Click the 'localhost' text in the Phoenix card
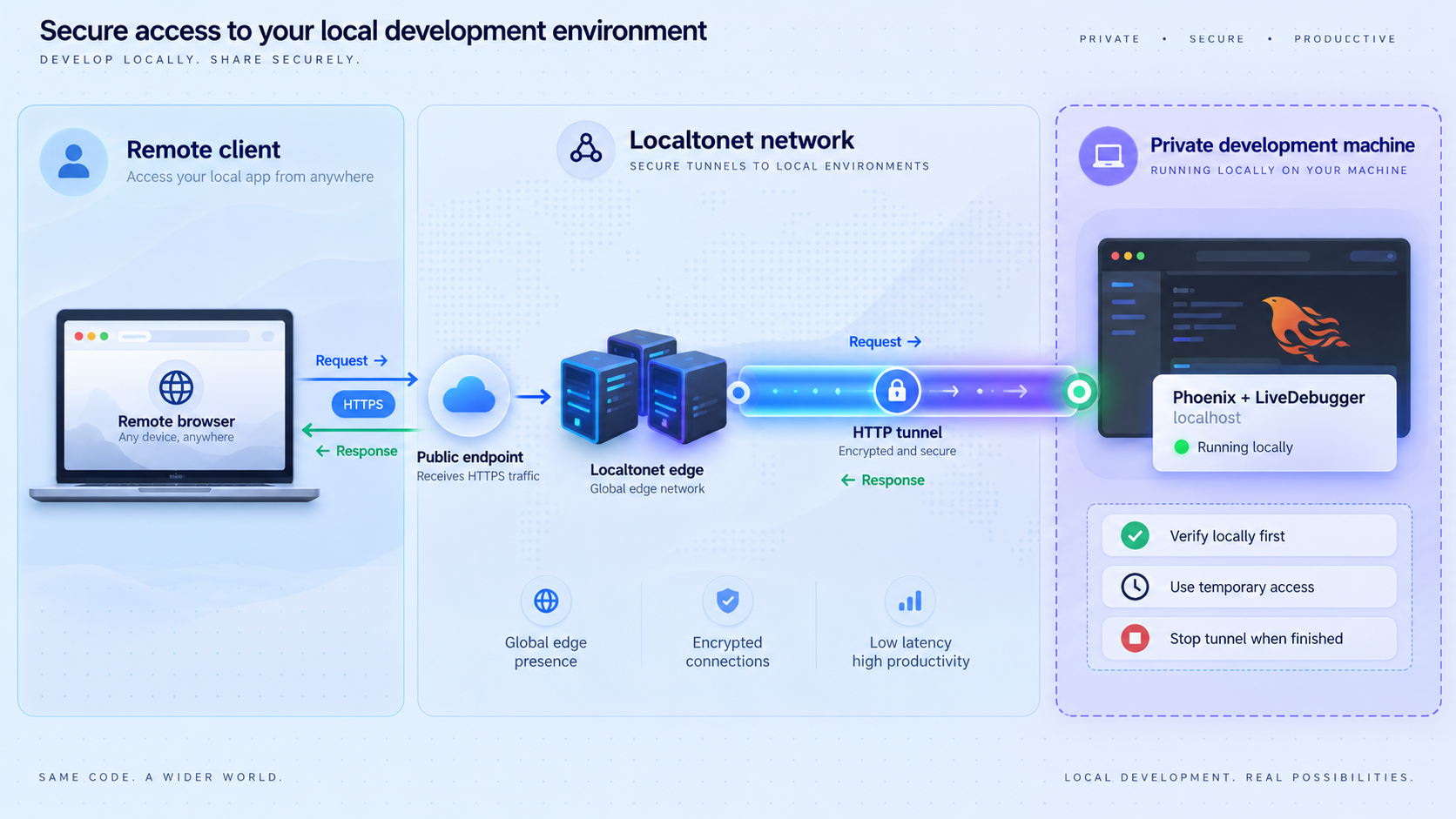This screenshot has height=819, width=1456. tap(1206, 418)
